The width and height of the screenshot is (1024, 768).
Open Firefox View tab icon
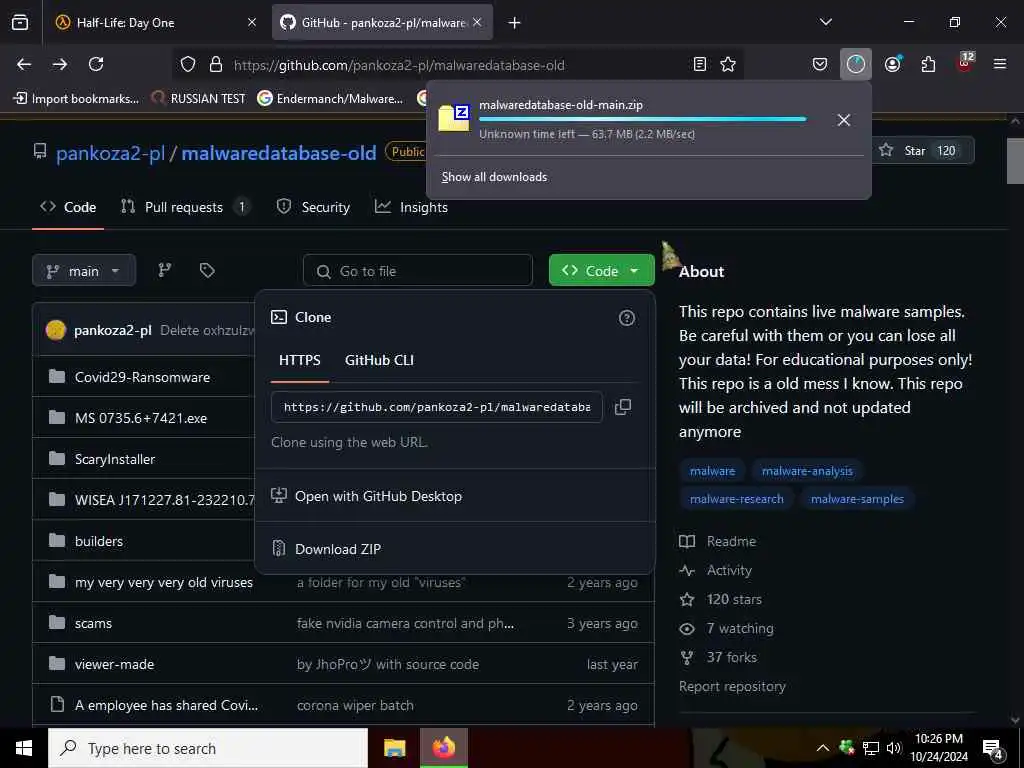[x=20, y=22]
